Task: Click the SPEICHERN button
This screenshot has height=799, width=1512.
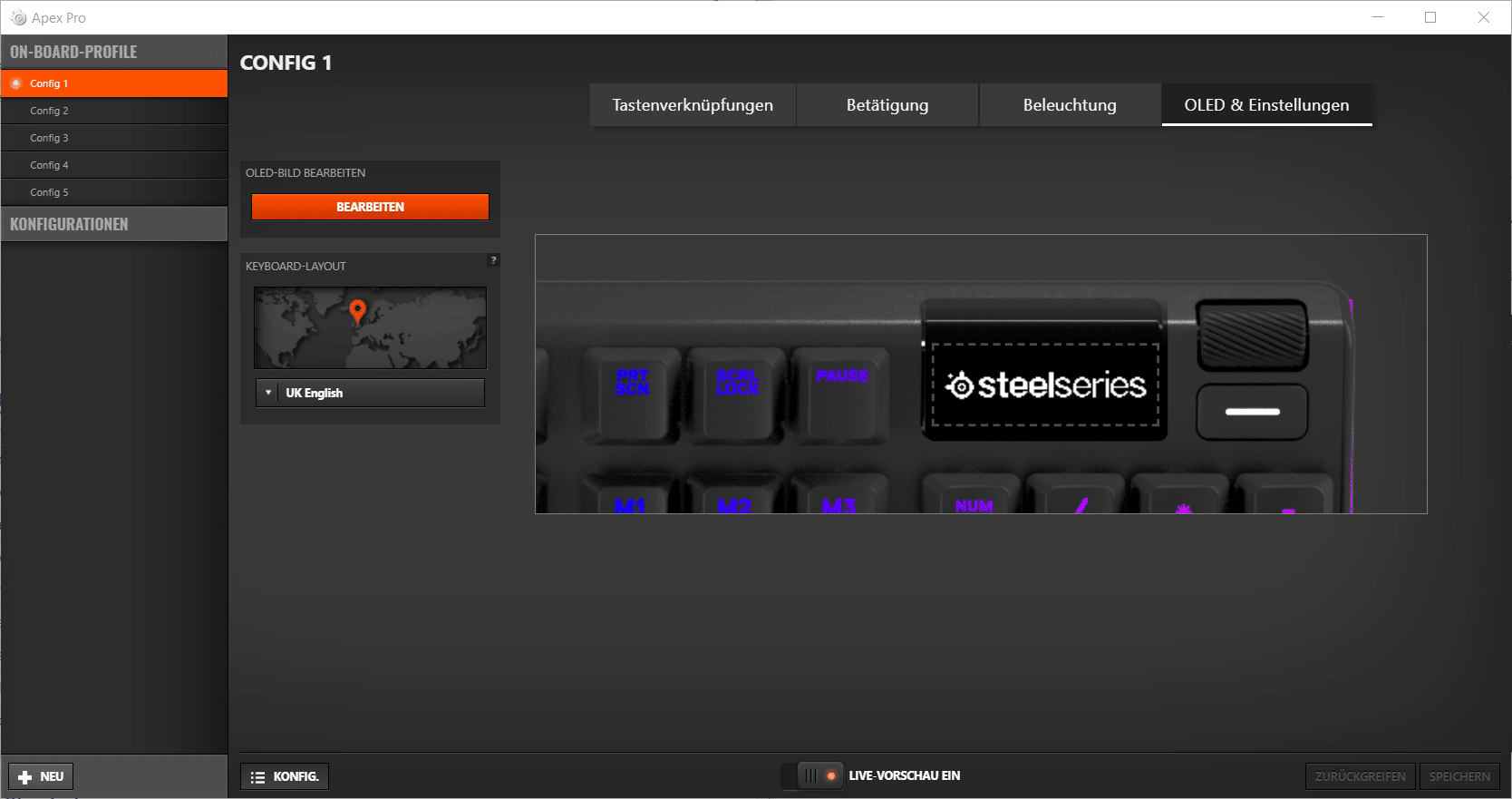Action: pos(1459,776)
